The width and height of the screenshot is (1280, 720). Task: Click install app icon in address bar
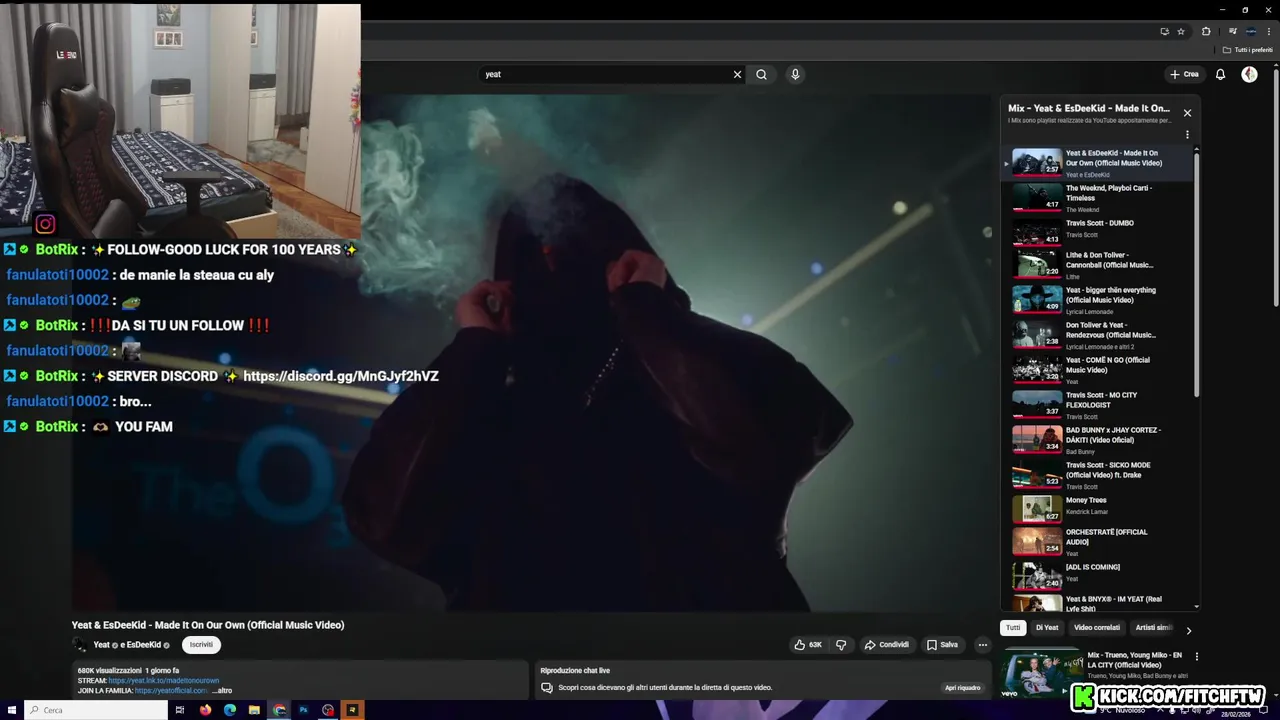(x=1164, y=31)
